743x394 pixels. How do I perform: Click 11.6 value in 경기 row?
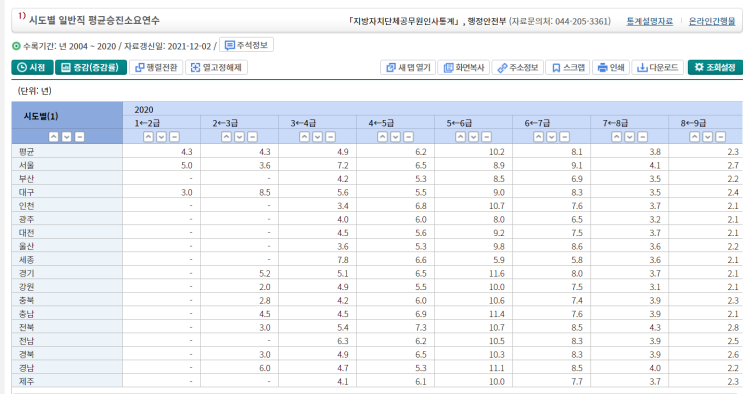tap(497, 274)
